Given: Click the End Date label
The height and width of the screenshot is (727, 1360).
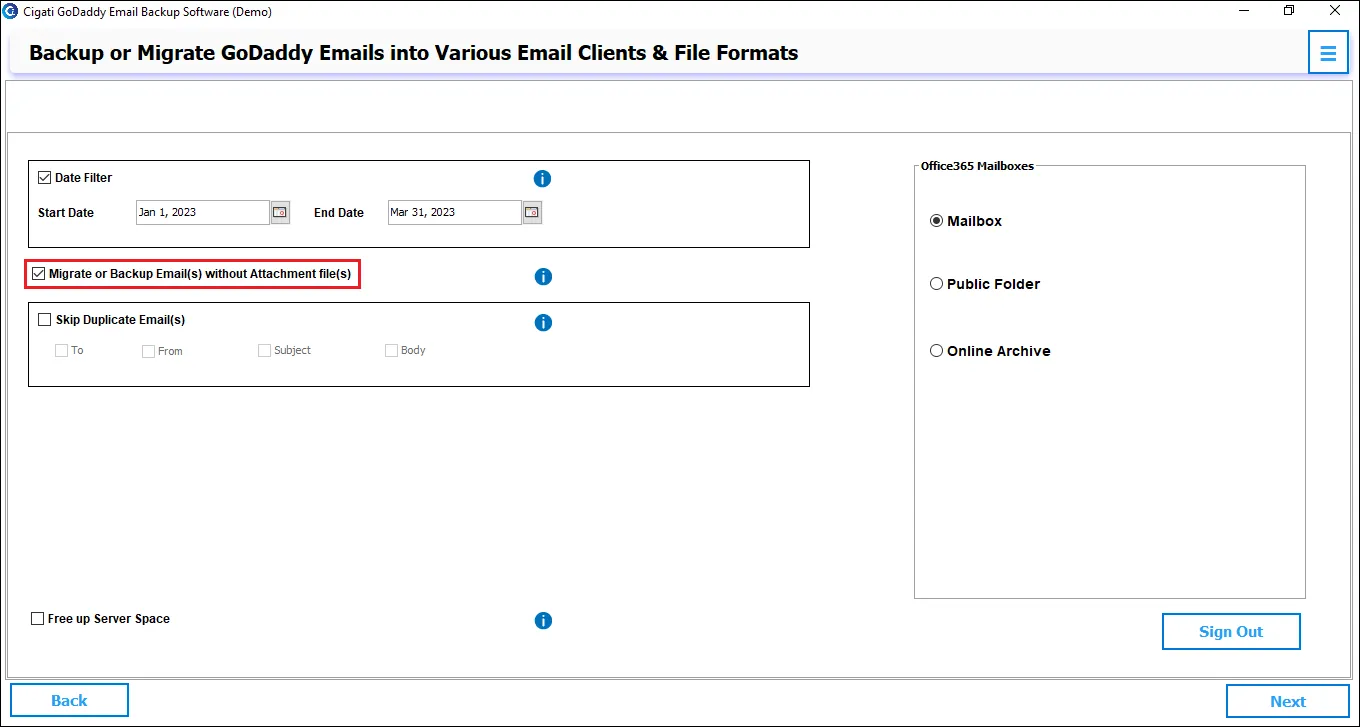Looking at the screenshot, I should pyautogui.click(x=339, y=213).
